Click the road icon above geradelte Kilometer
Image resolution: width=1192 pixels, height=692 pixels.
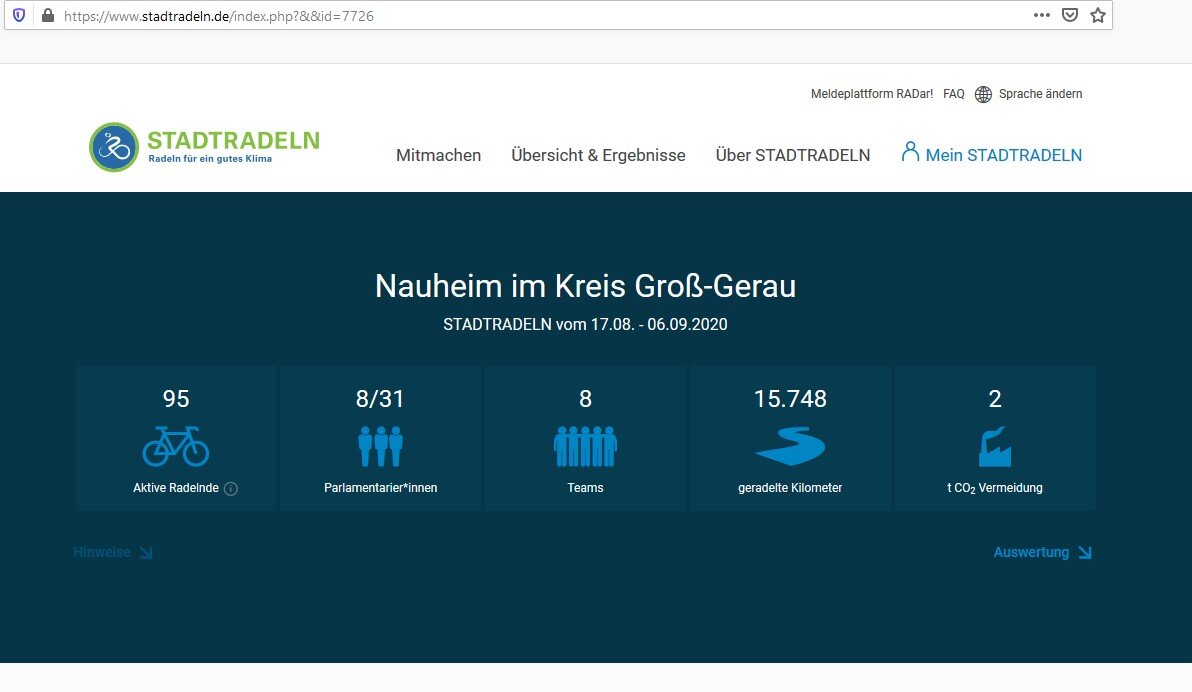(790, 446)
